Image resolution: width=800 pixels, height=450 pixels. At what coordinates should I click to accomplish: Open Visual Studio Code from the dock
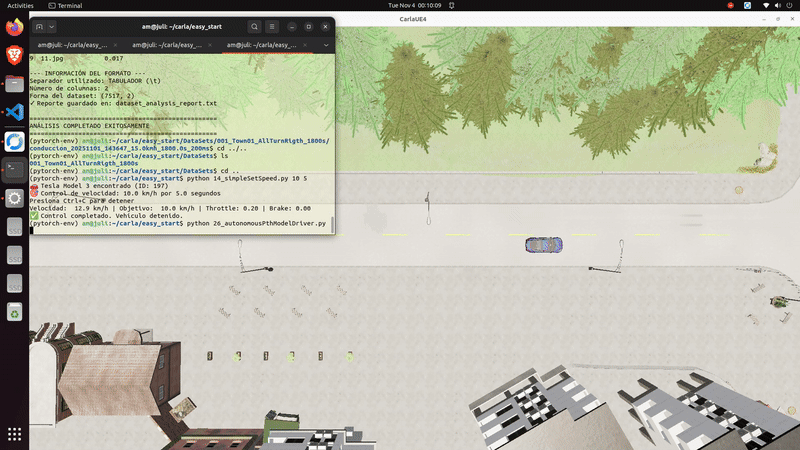(x=15, y=113)
